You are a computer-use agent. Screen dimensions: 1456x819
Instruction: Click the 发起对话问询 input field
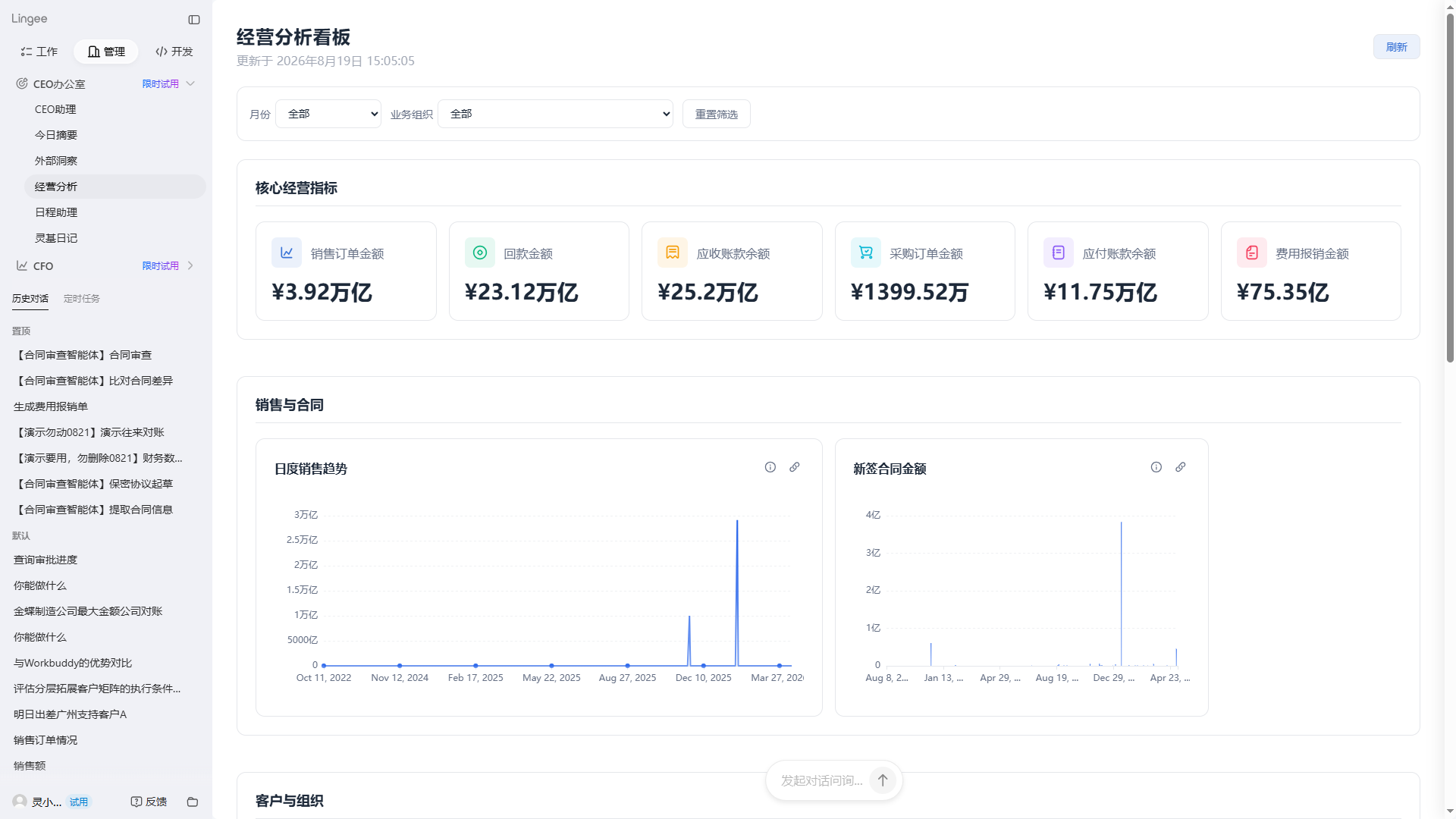tap(822, 780)
